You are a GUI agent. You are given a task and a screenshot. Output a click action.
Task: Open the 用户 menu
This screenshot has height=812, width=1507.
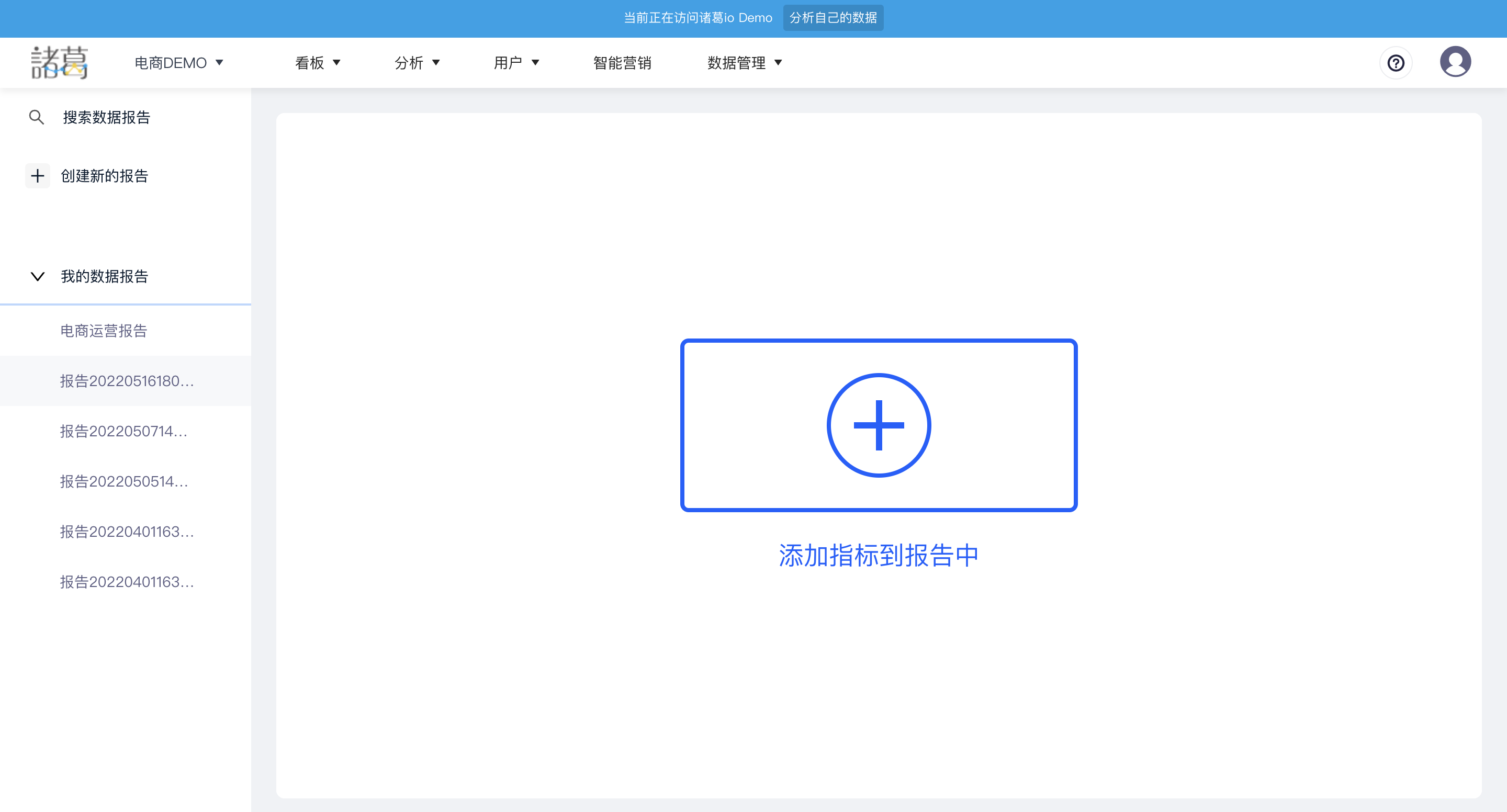(515, 63)
